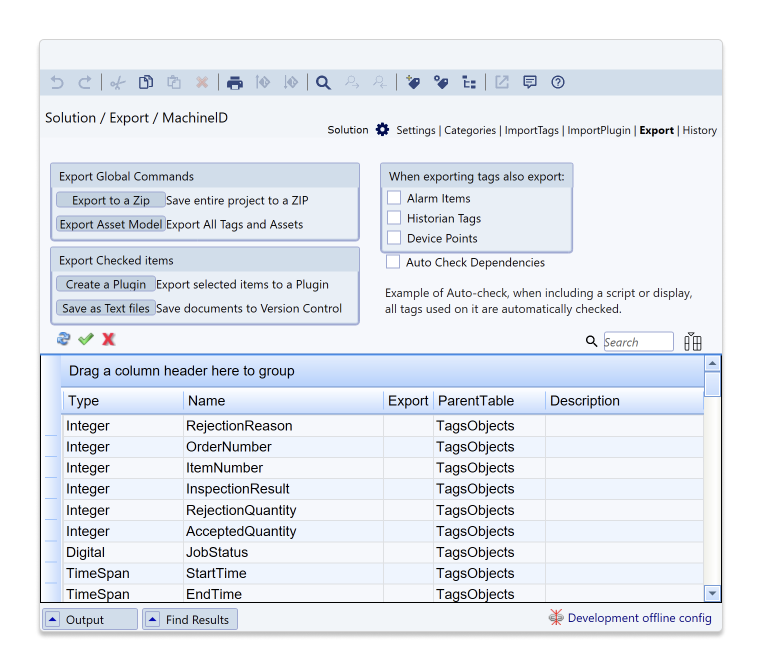
Task: Click the comment bubble toolbar icon
Action: pos(530,83)
